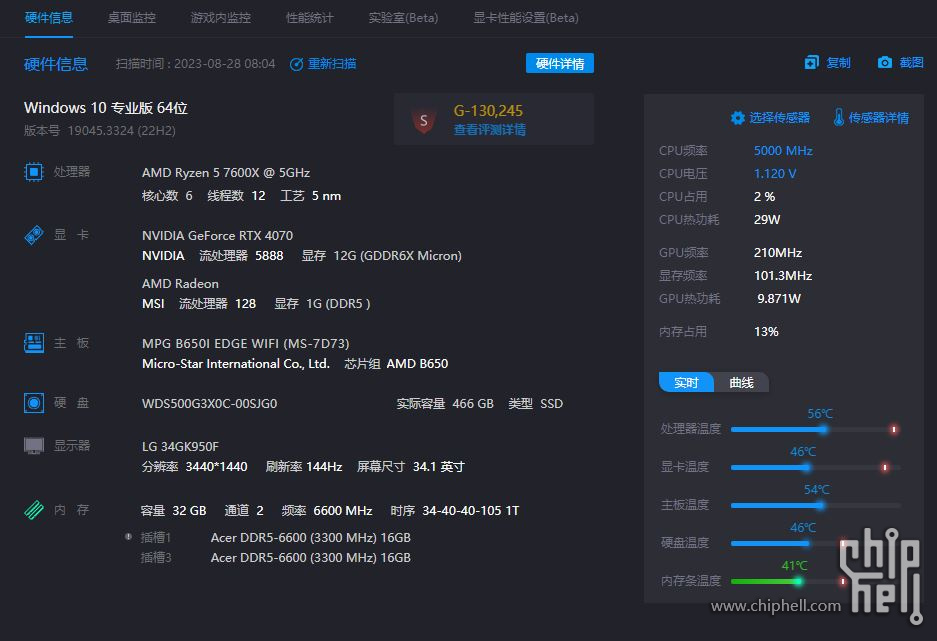The width and height of the screenshot is (937, 641).
Task: Click the 重新扫描 rescan link
Action: (332, 64)
